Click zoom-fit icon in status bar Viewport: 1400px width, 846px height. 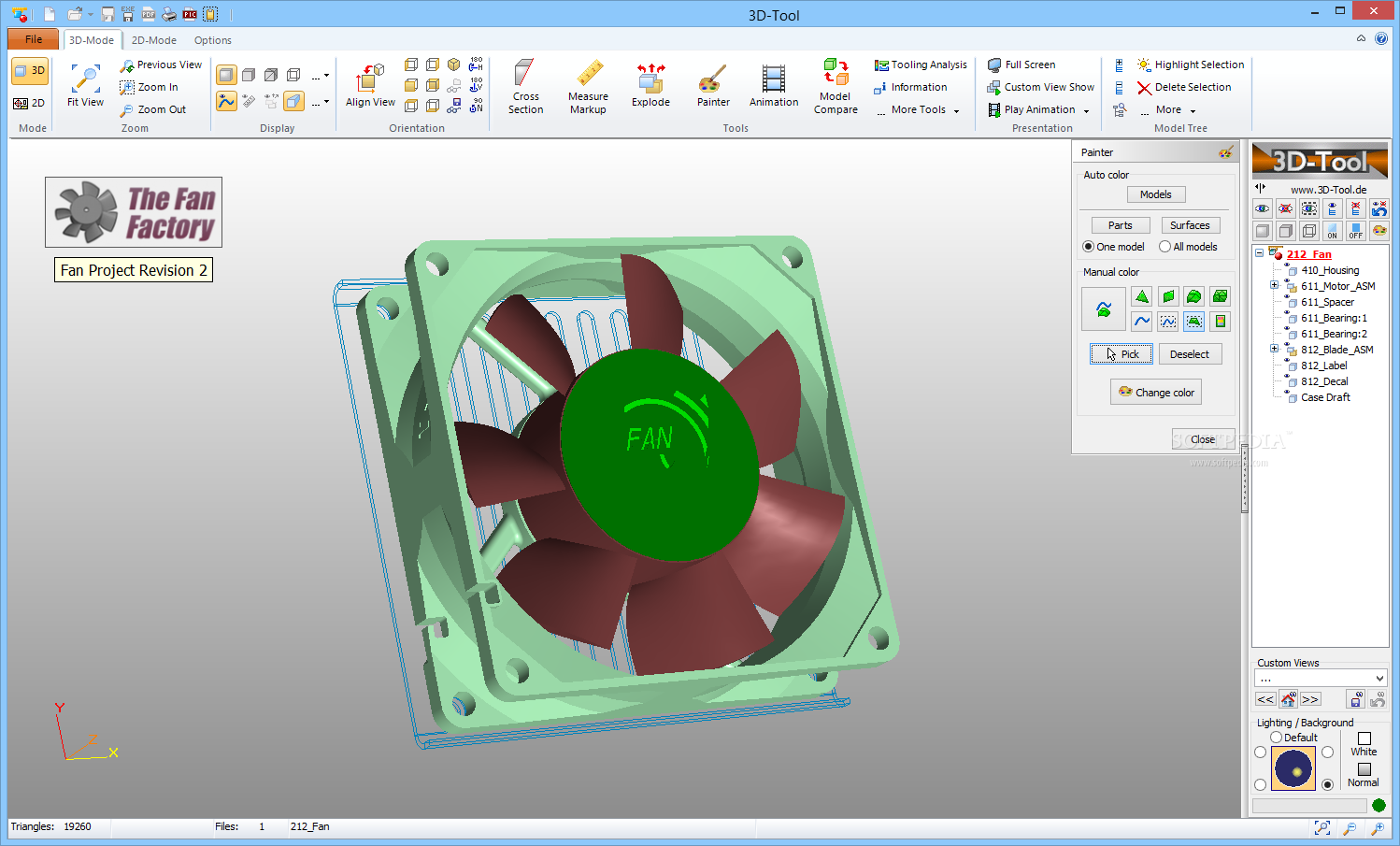[x=1321, y=827]
